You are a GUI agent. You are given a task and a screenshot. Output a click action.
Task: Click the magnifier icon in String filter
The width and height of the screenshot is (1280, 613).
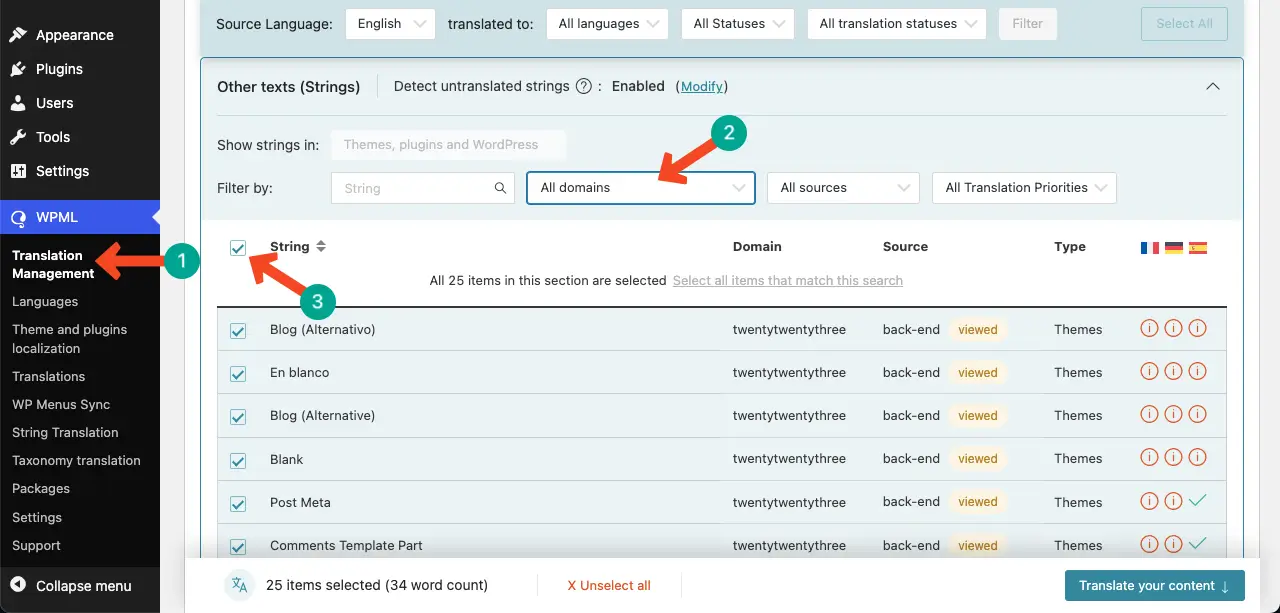point(500,188)
